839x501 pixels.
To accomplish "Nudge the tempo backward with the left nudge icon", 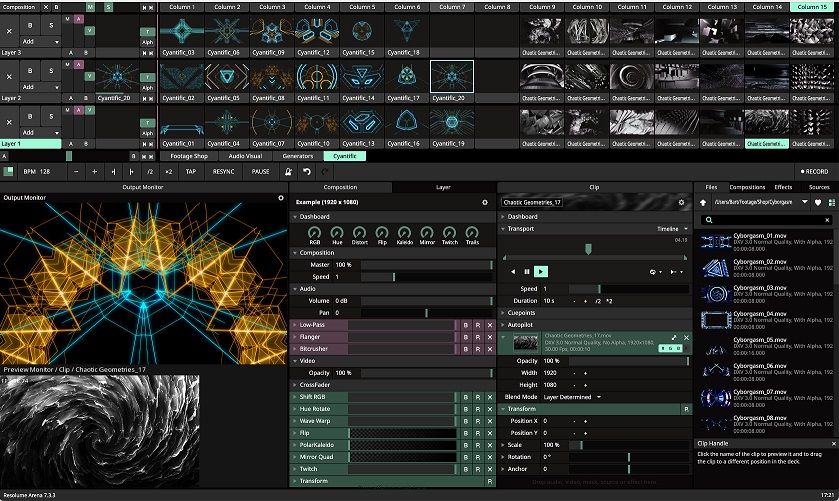I will [x=113, y=172].
